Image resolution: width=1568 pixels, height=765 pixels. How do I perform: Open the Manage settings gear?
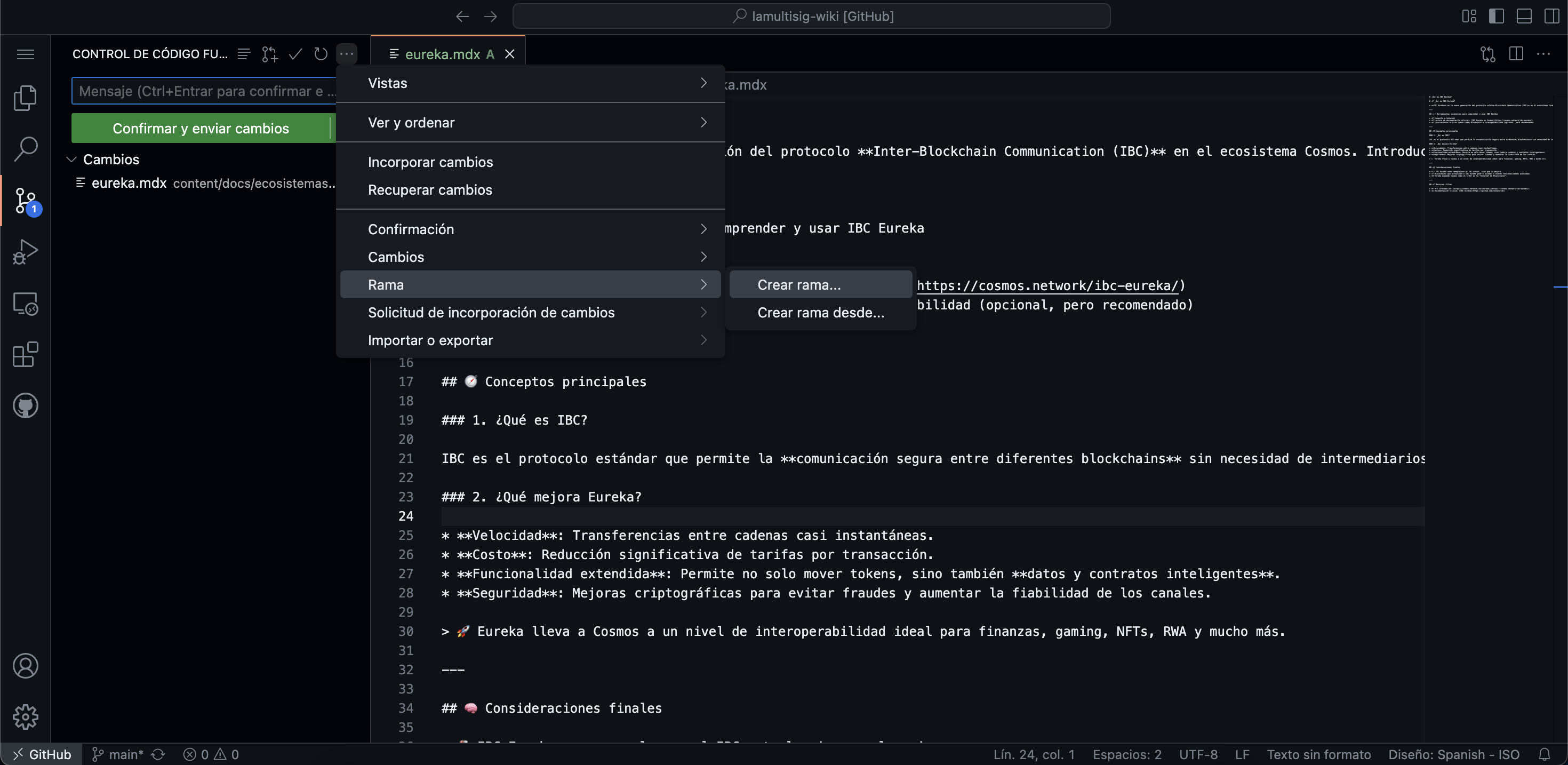(25, 717)
